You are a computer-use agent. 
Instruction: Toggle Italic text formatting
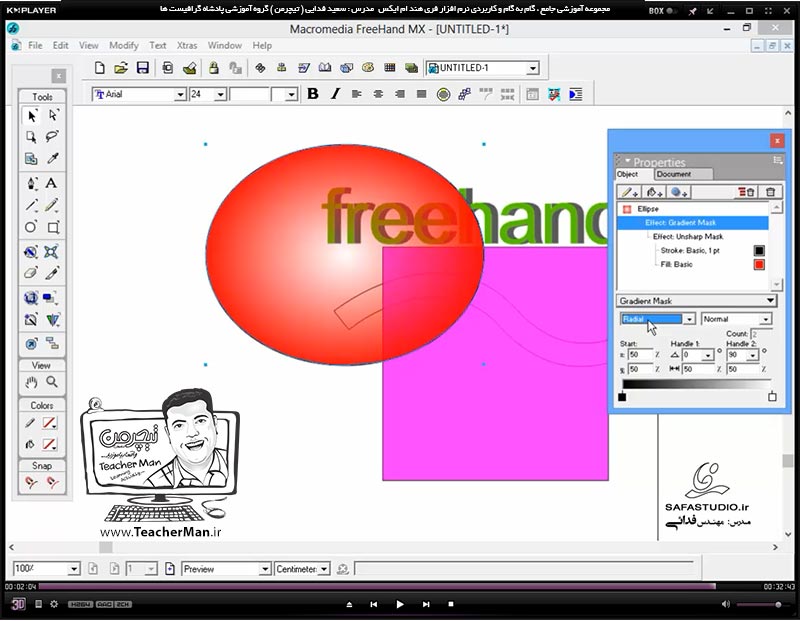pos(335,94)
